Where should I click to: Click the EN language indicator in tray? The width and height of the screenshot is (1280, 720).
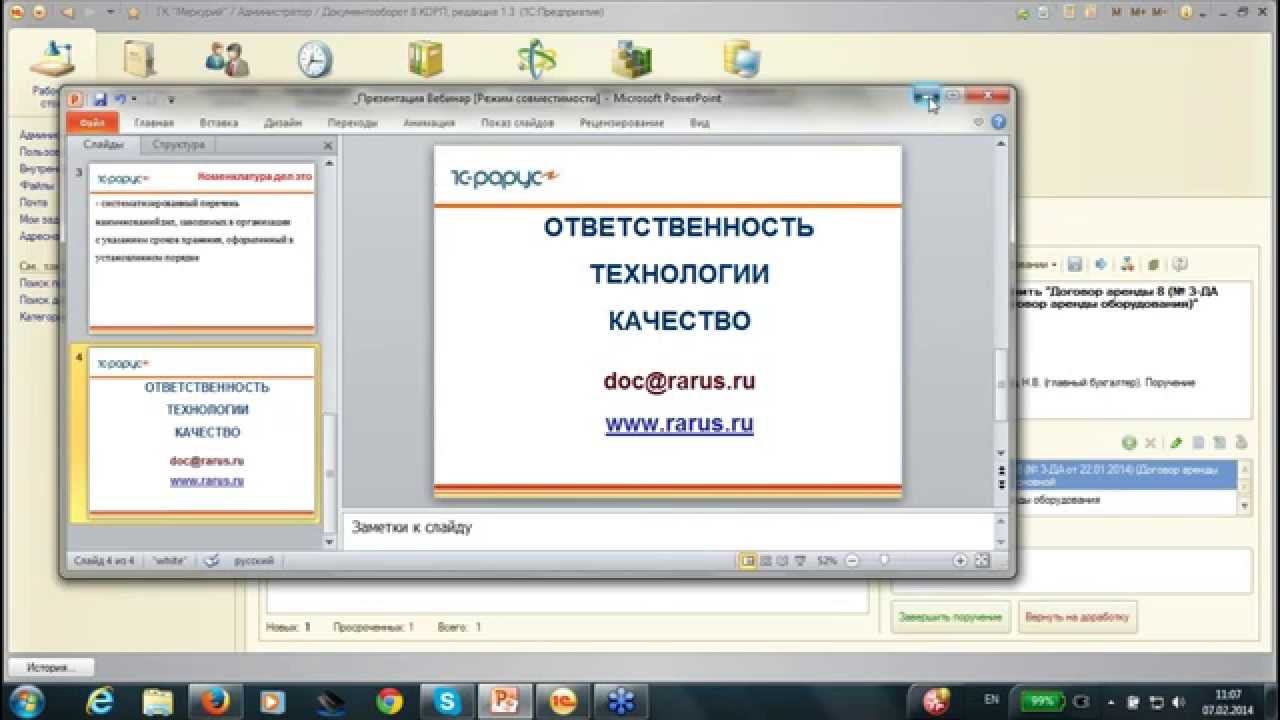(x=991, y=700)
